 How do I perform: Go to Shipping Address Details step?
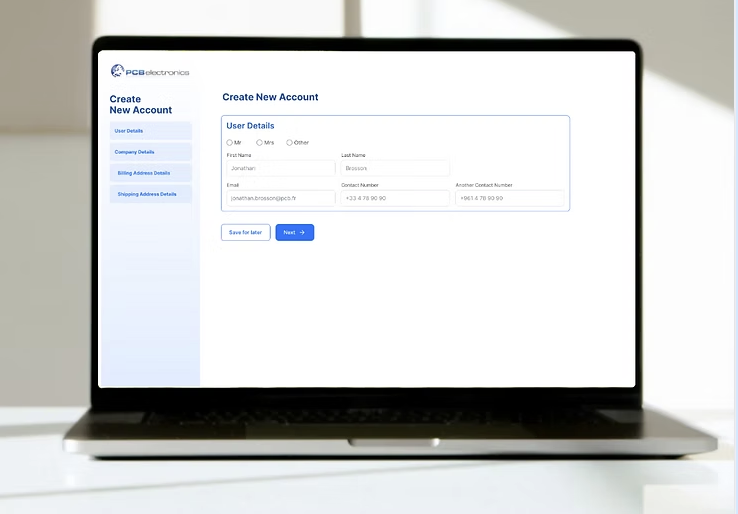point(151,194)
